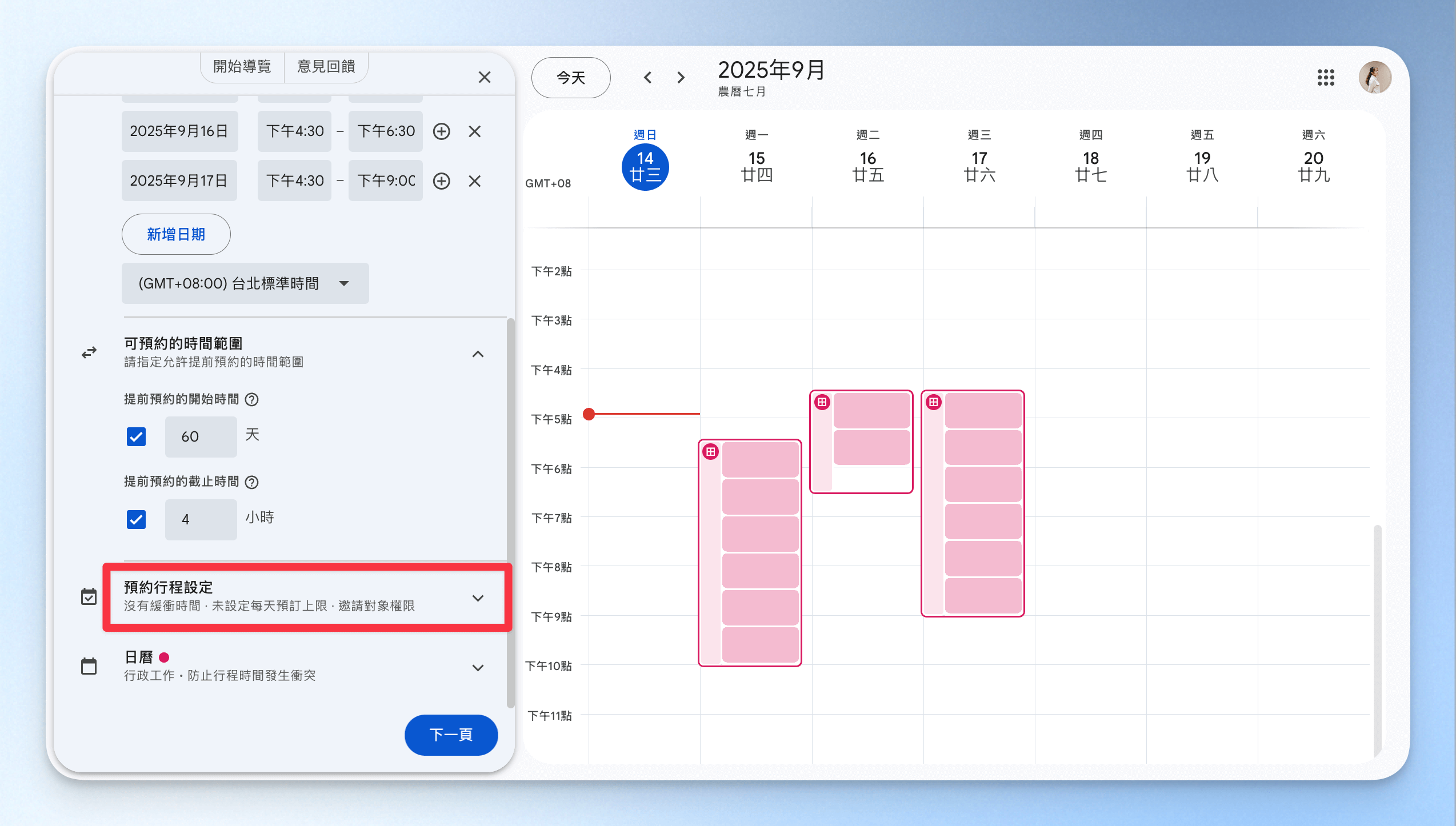Screen dimensions: 1456x826
Task: Click the 下午9:00 end time field
Action: 386,181
